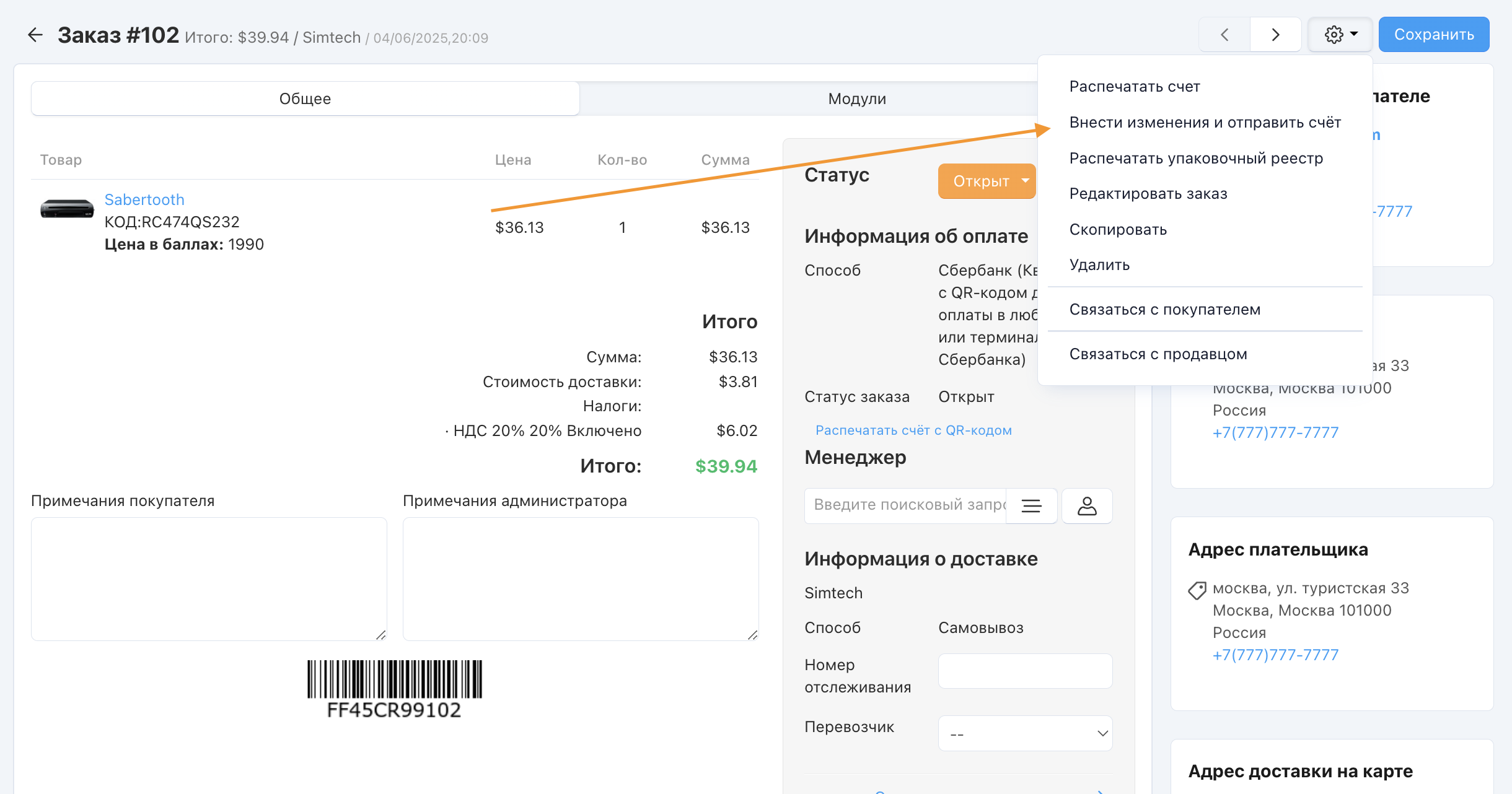Screen dimensions: 1512x794
Task: Expand the Открыт status dropdown
Action: pyautogui.click(x=987, y=181)
